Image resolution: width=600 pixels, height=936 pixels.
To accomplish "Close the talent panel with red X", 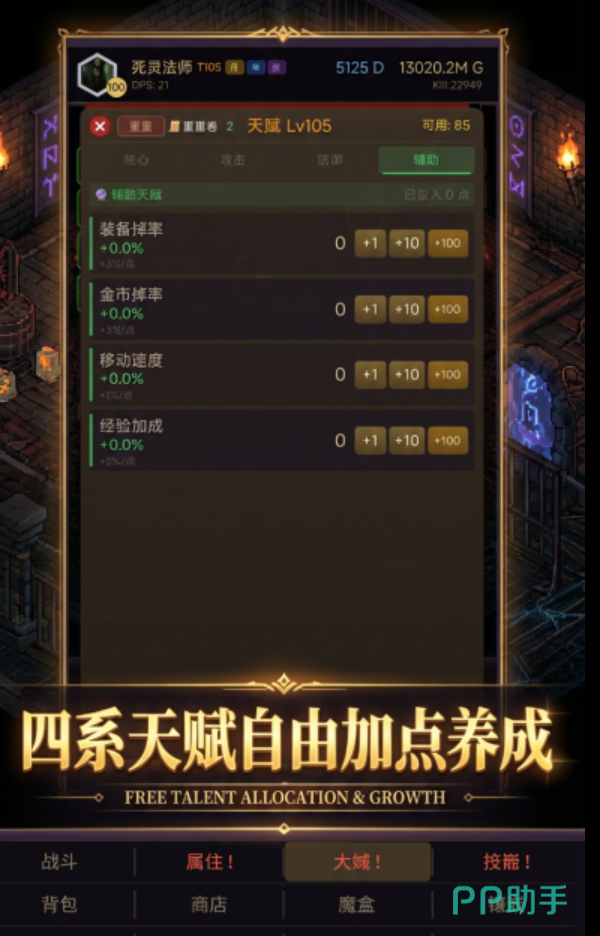I will click(x=100, y=127).
